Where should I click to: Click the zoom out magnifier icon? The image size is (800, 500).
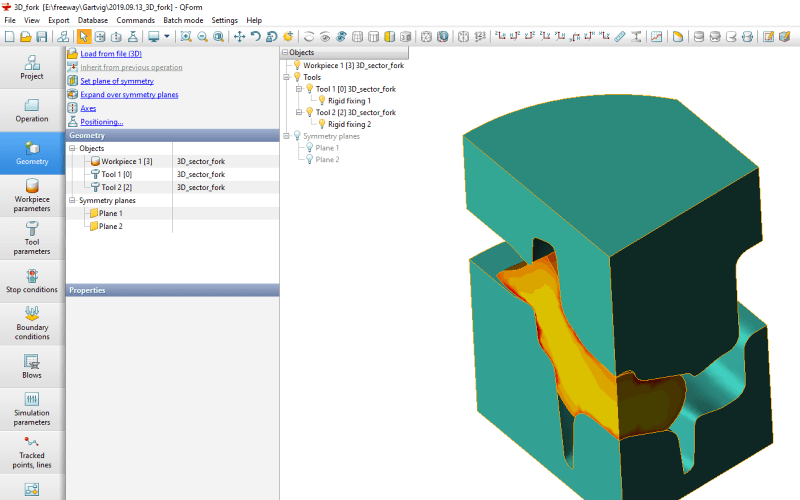tap(203, 36)
